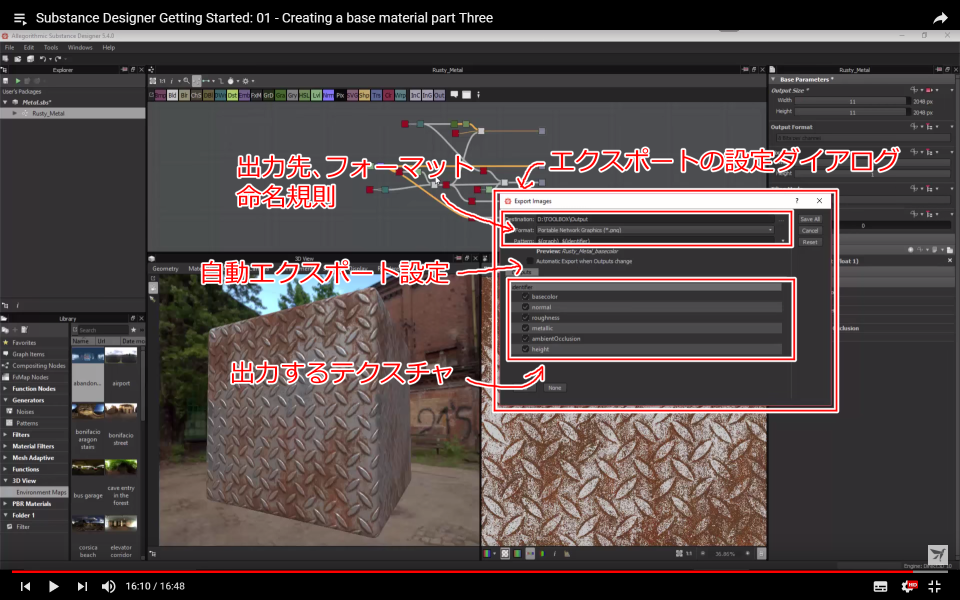Click the green compute arrow in Explorer

[x=18, y=80]
